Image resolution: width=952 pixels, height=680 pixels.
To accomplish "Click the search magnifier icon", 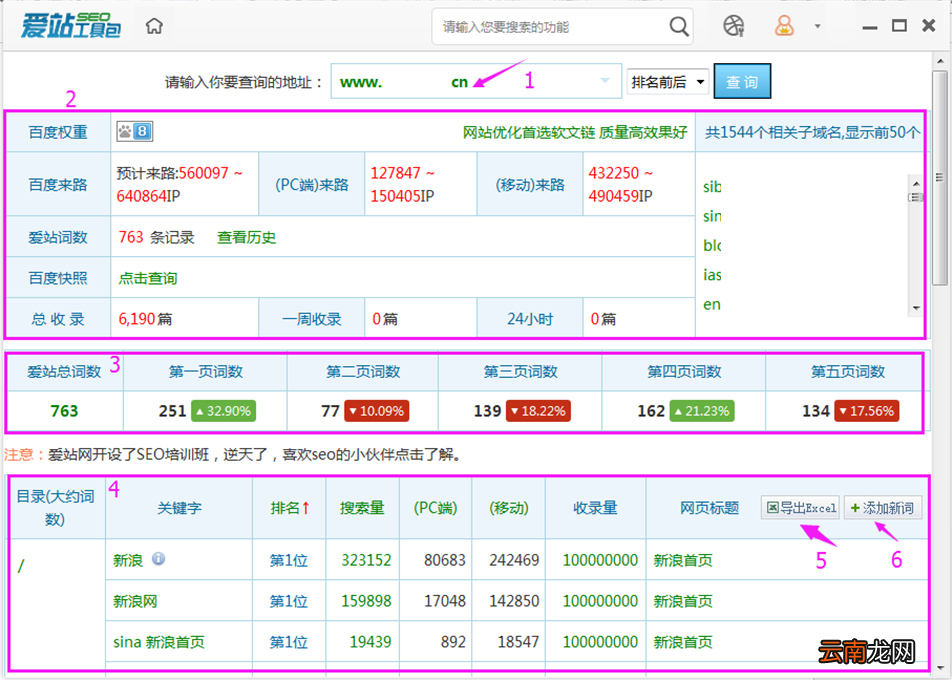I will pos(679,26).
